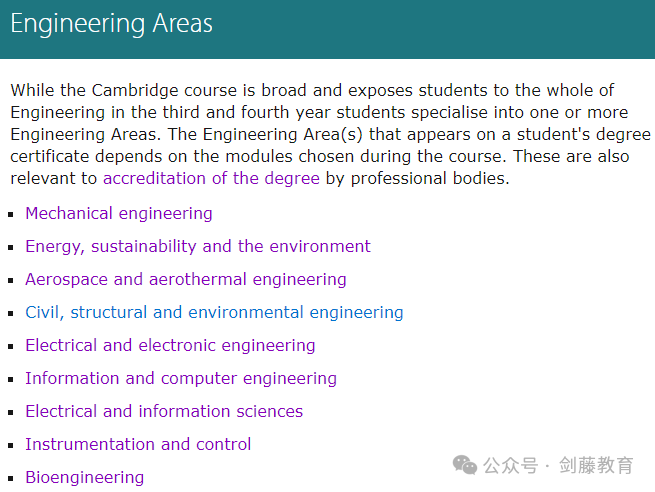Click bullet marker beside Aerospace and aerothermal
Viewport: 655px width, 492px height.
click(x=11, y=281)
